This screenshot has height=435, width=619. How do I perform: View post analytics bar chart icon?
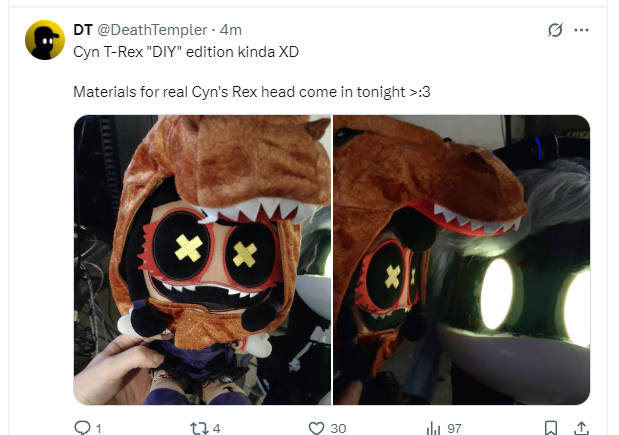pyautogui.click(x=433, y=428)
